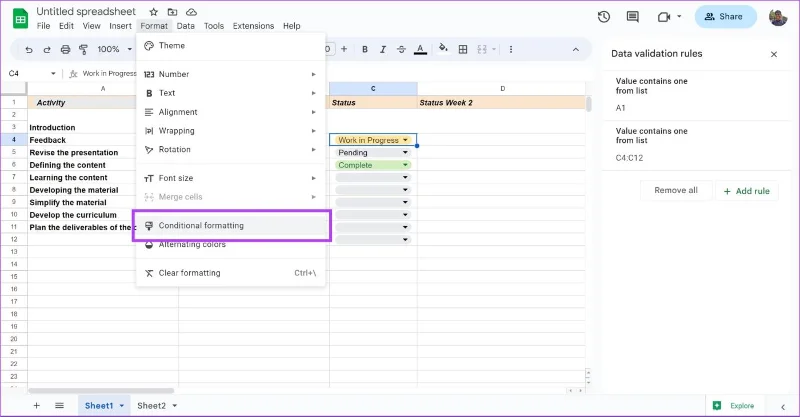The height and width of the screenshot is (417, 800).
Task: Star the Untitled spreadsheet
Action: click(154, 12)
